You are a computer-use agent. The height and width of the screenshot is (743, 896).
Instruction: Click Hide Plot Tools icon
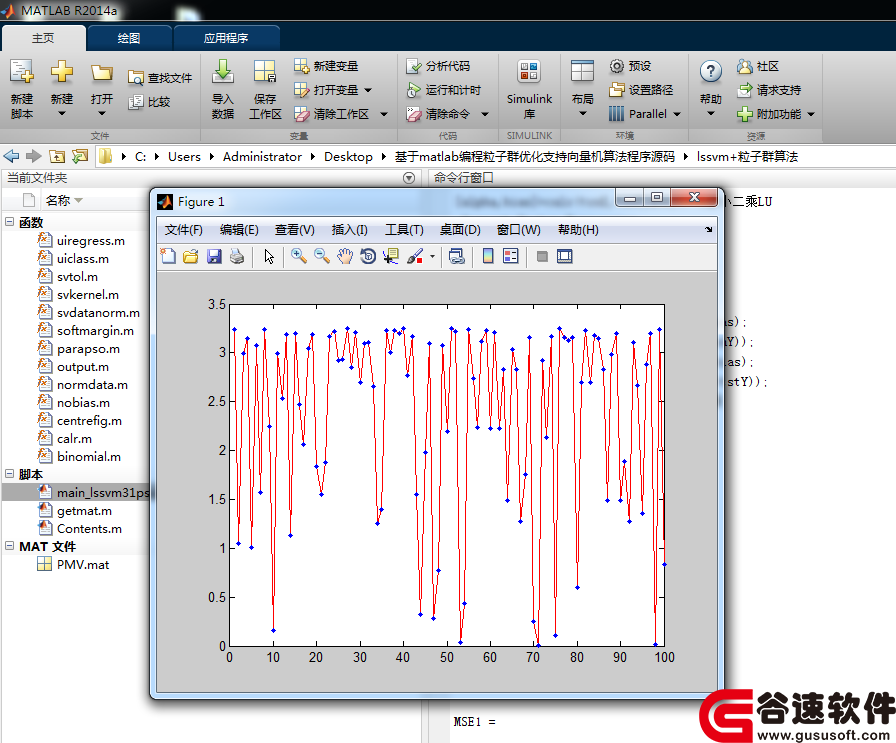tap(542, 256)
